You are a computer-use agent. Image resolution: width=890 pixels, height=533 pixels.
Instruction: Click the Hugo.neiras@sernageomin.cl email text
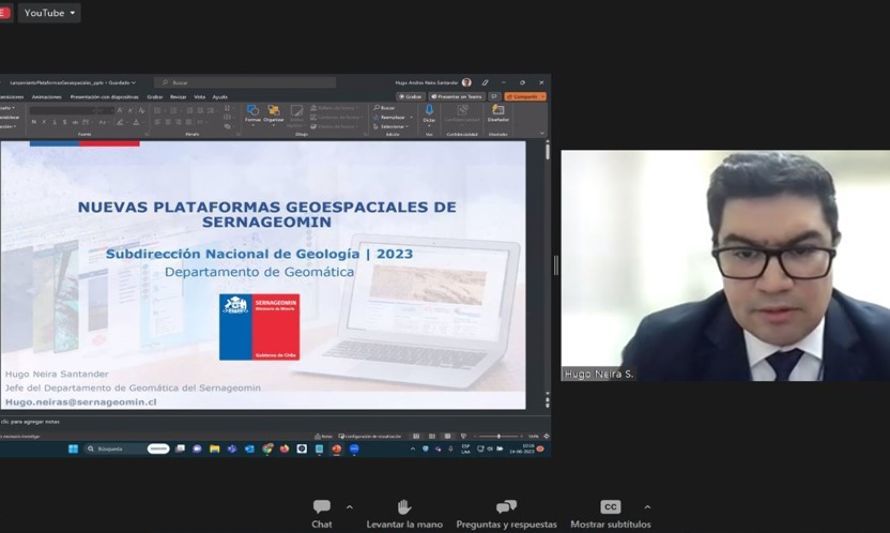click(81, 402)
